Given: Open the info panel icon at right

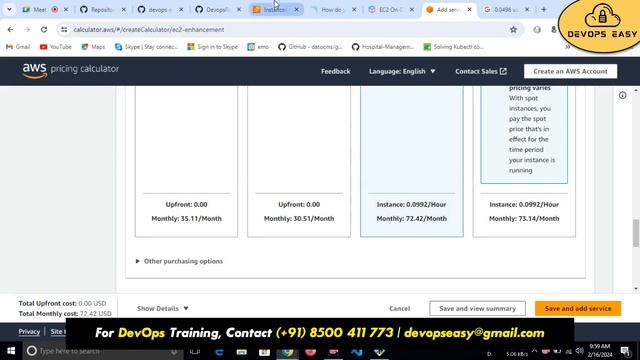Looking at the screenshot, I should tap(622, 95).
